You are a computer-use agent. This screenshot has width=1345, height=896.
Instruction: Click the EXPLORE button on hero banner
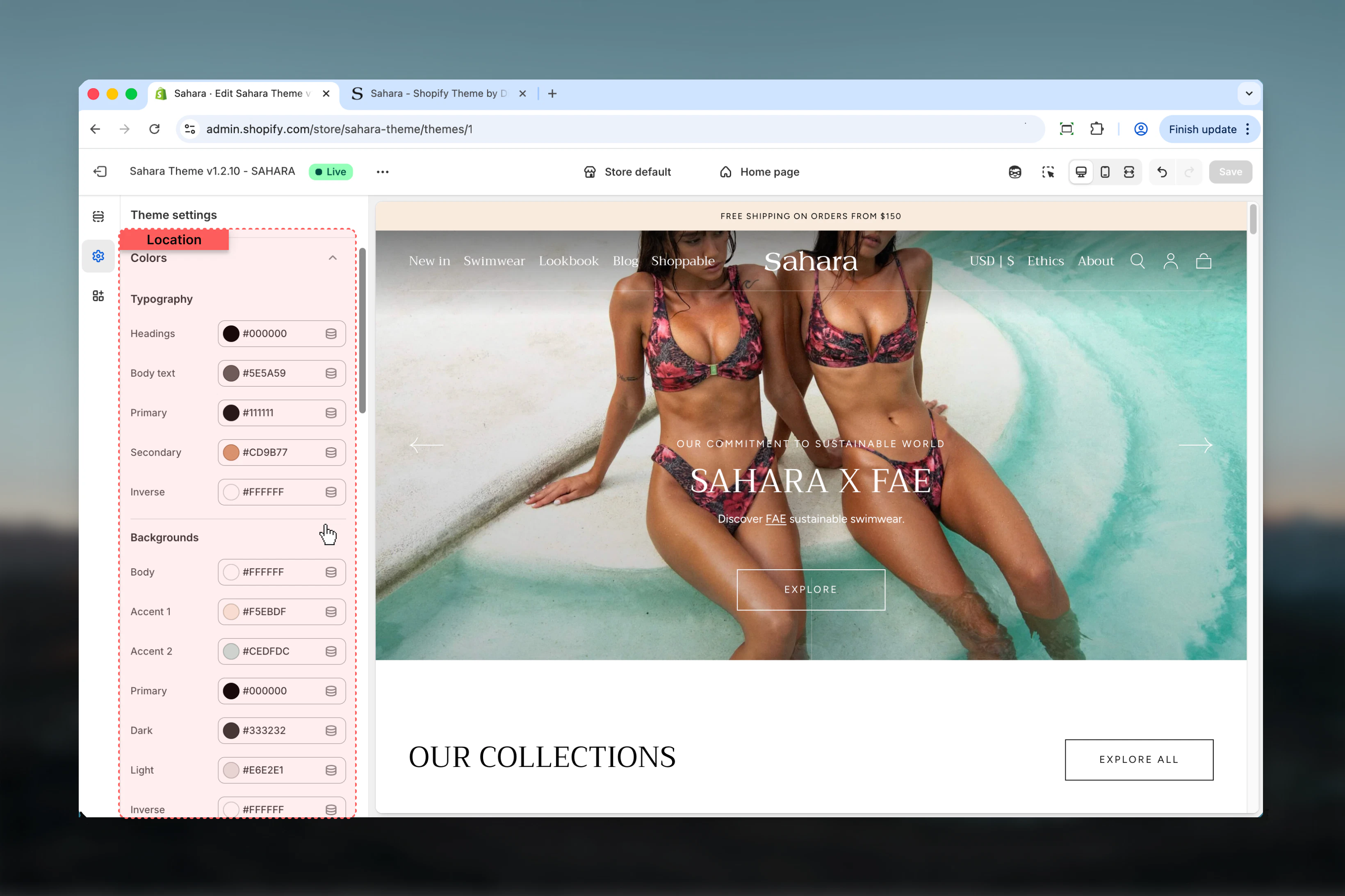[811, 590]
